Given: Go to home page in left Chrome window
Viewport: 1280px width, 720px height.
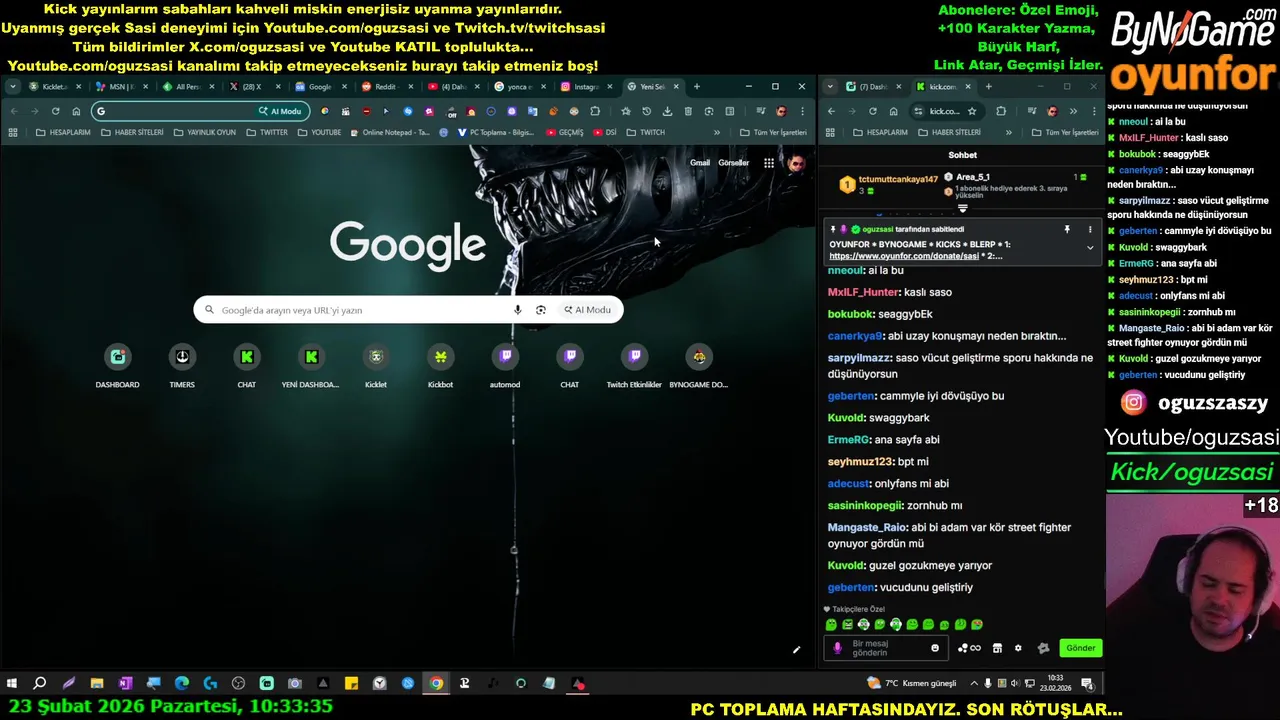Looking at the screenshot, I should pos(76,111).
